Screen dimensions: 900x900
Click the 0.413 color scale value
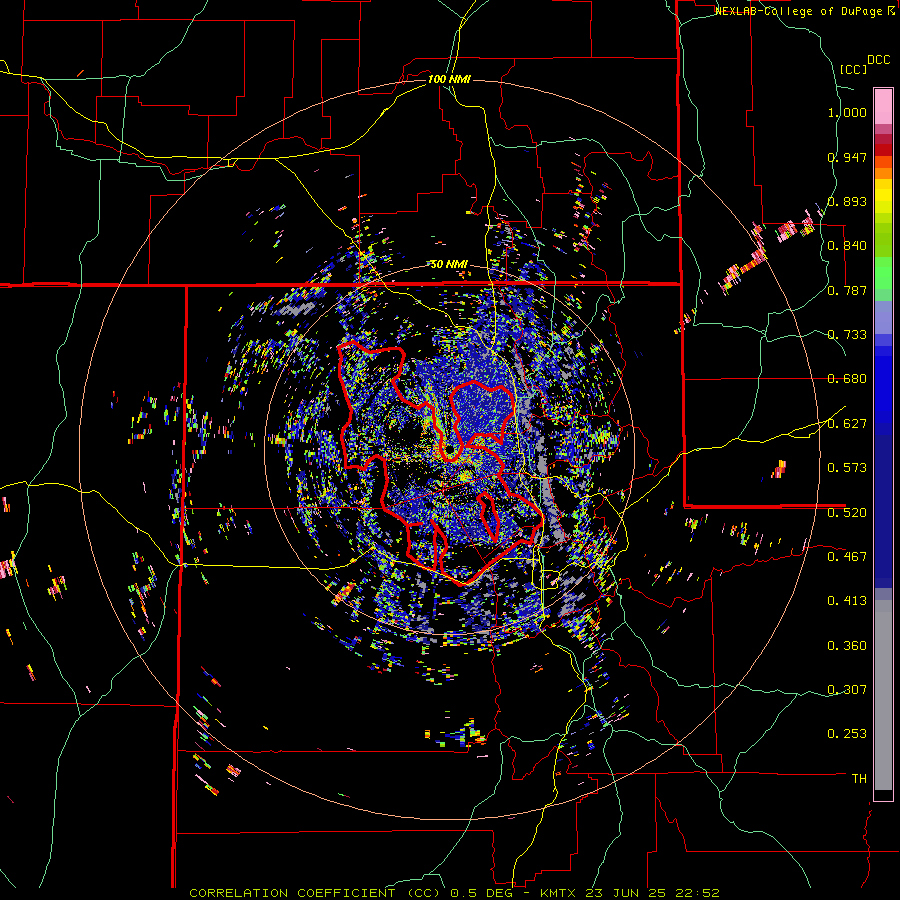click(847, 601)
